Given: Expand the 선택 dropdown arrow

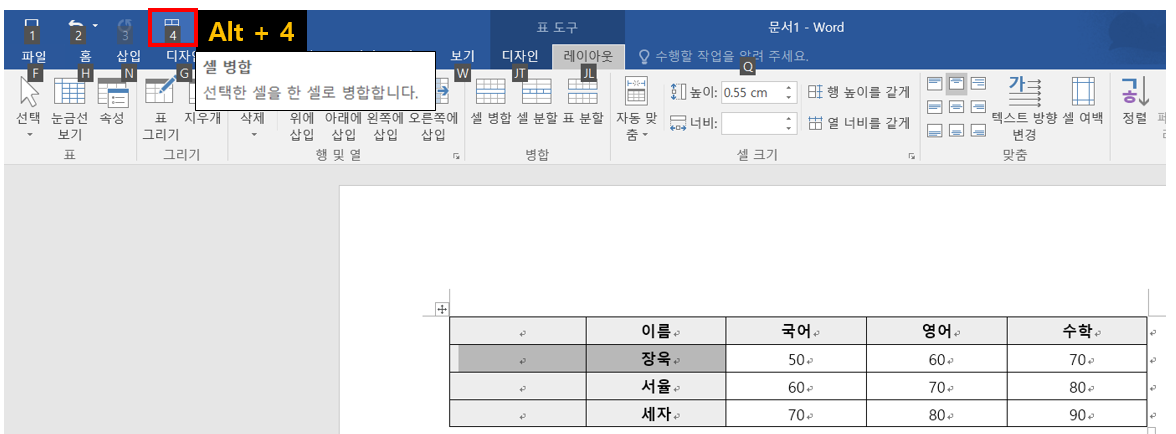Looking at the screenshot, I should click(x=30, y=135).
